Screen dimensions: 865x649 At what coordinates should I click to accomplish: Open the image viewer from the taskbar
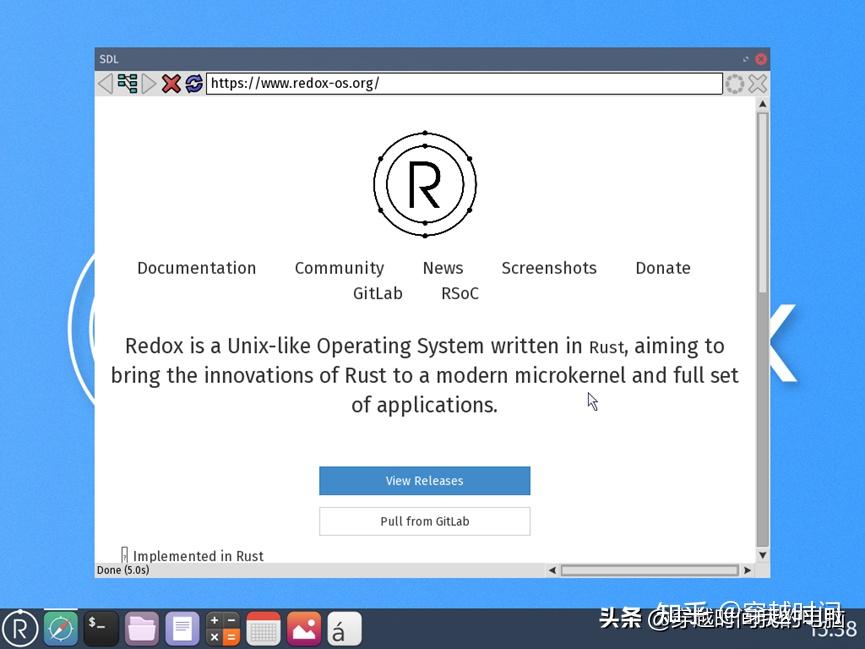[302, 628]
